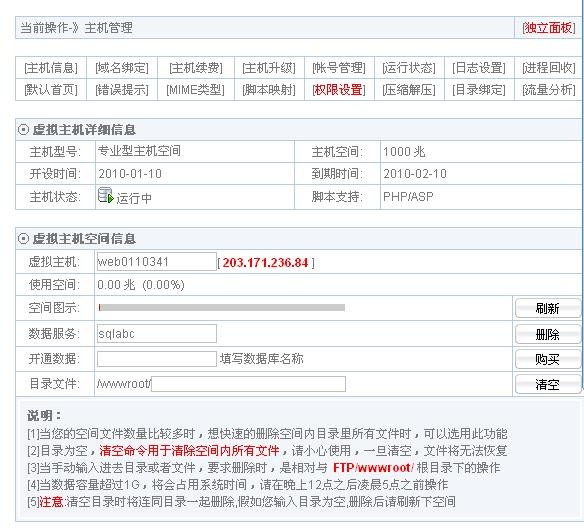Collapse the 虚拟主机详细信息 section bullet

[23, 130]
